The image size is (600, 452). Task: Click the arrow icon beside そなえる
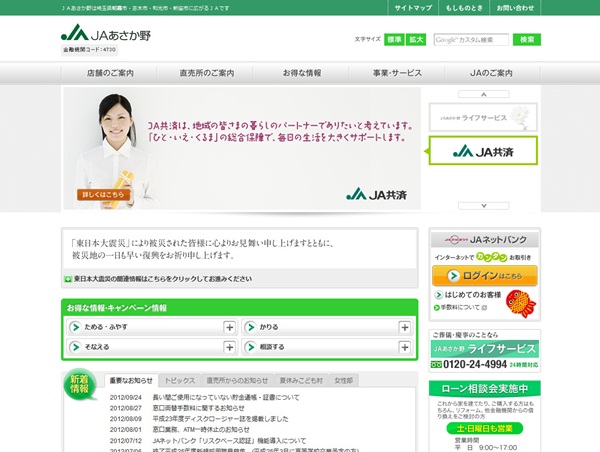pos(75,347)
